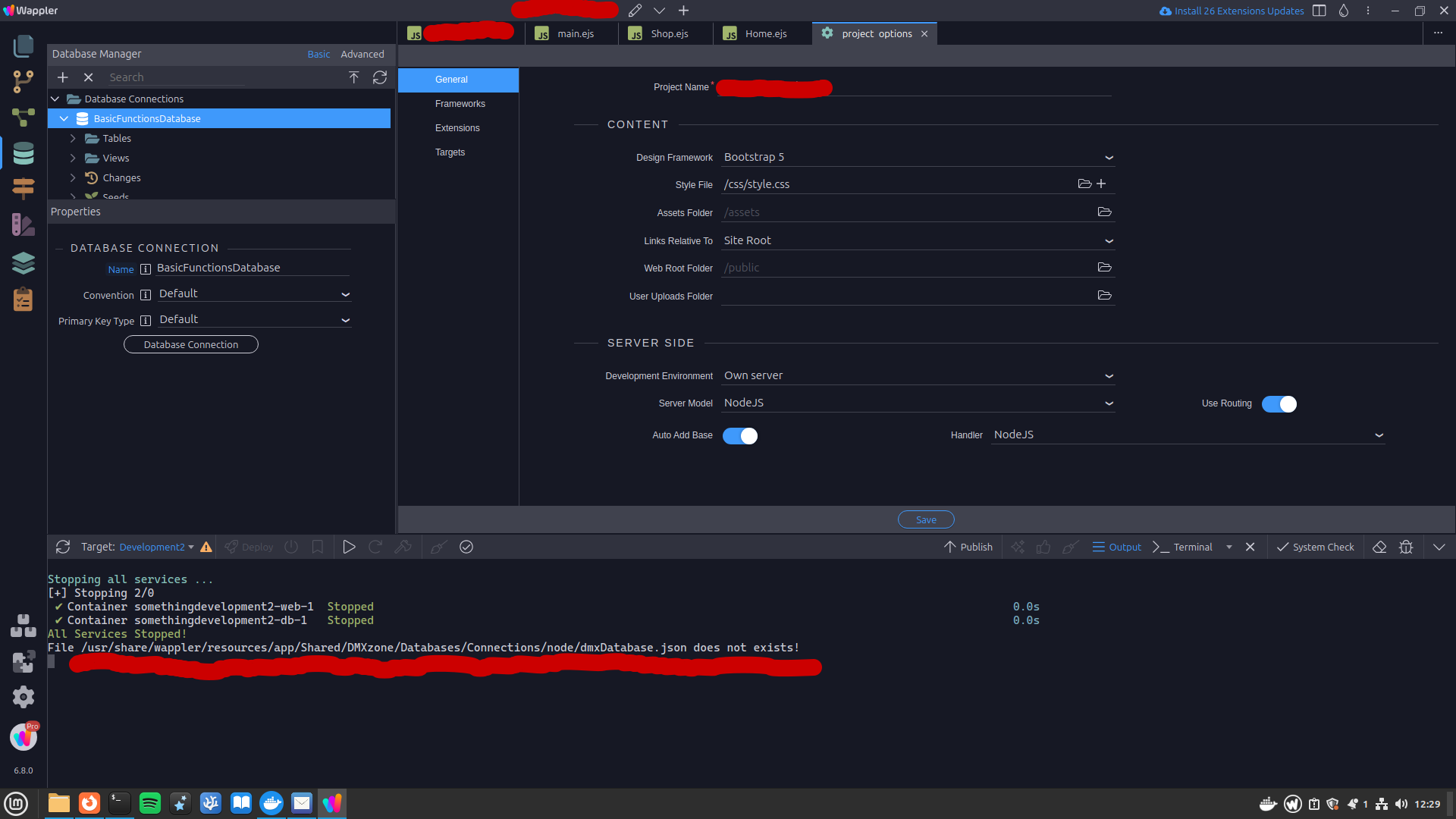Screen dimensions: 1456x819
Task: Click play icon in target toolbar
Action: 349,547
